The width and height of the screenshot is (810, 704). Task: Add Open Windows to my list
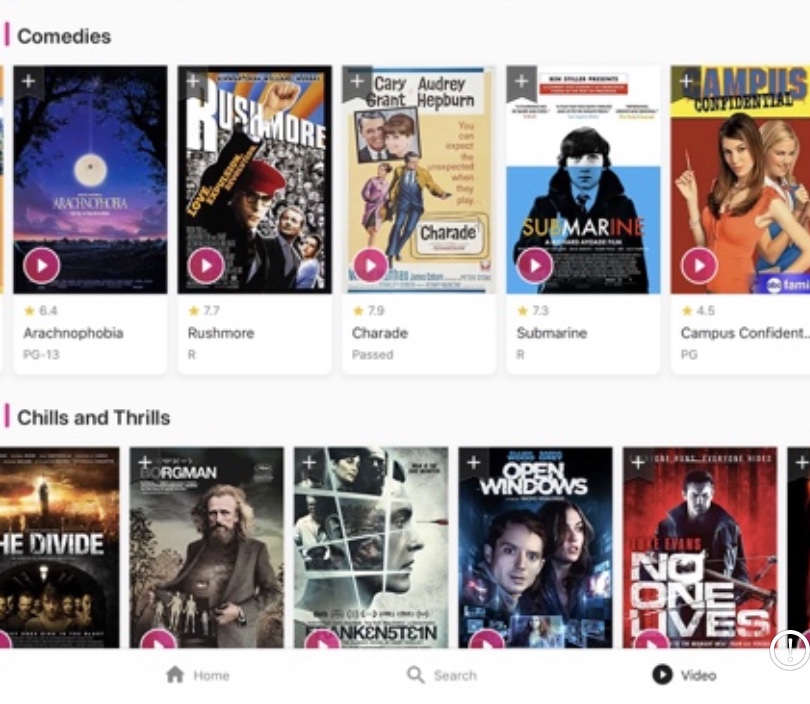point(473,462)
